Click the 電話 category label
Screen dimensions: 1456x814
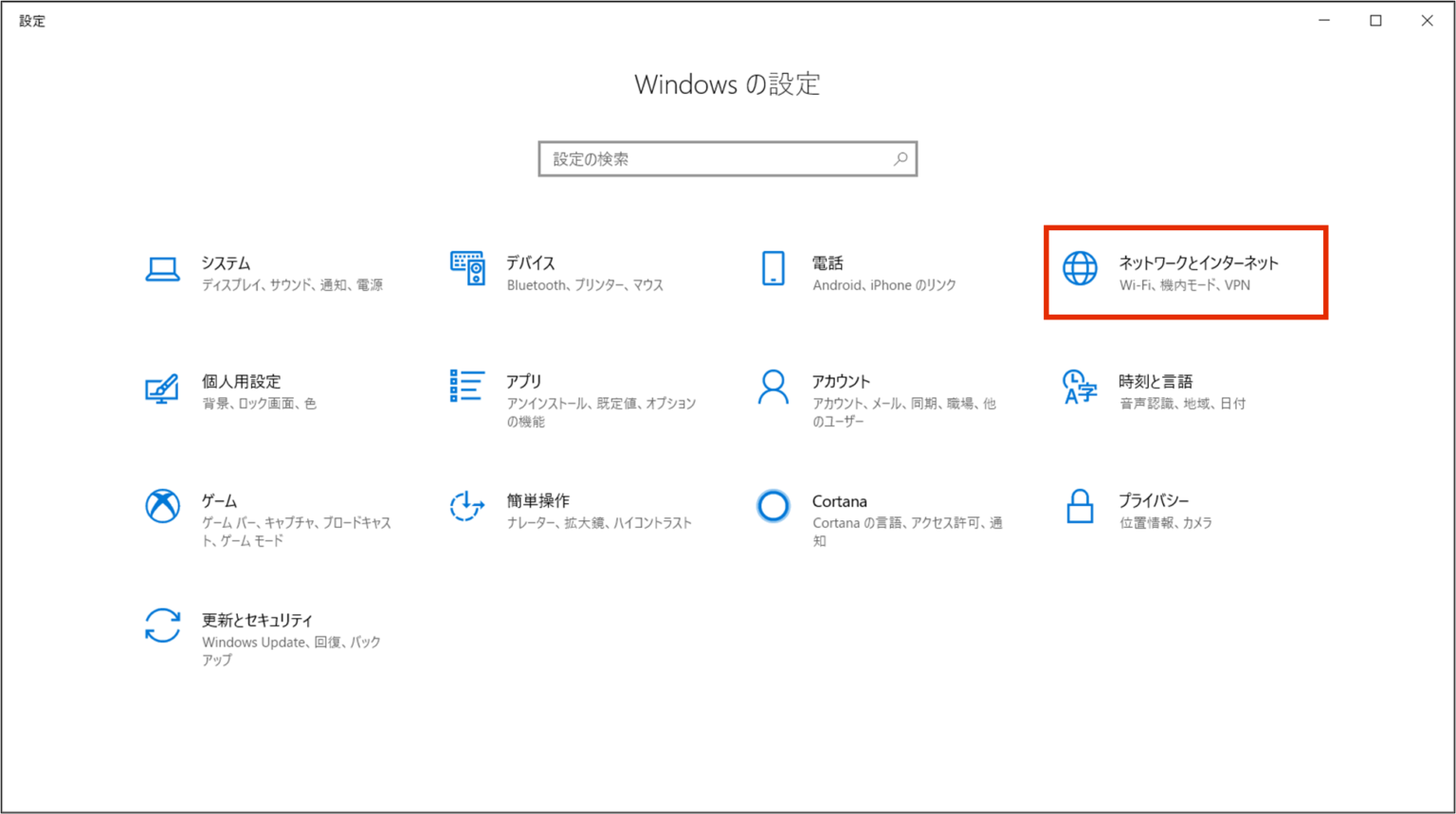pyautogui.click(x=829, y=262)
